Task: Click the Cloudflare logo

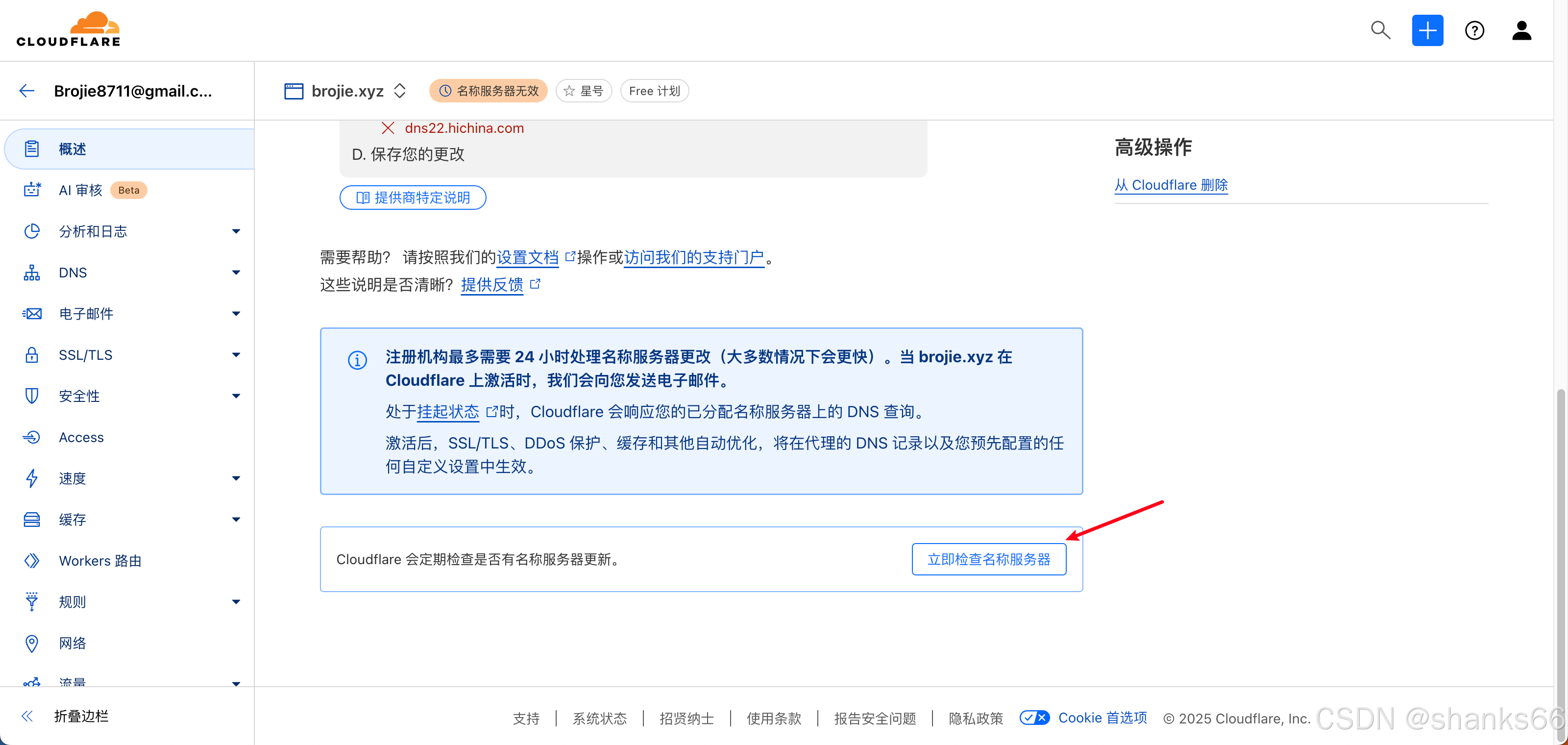Action: (68, 29)
